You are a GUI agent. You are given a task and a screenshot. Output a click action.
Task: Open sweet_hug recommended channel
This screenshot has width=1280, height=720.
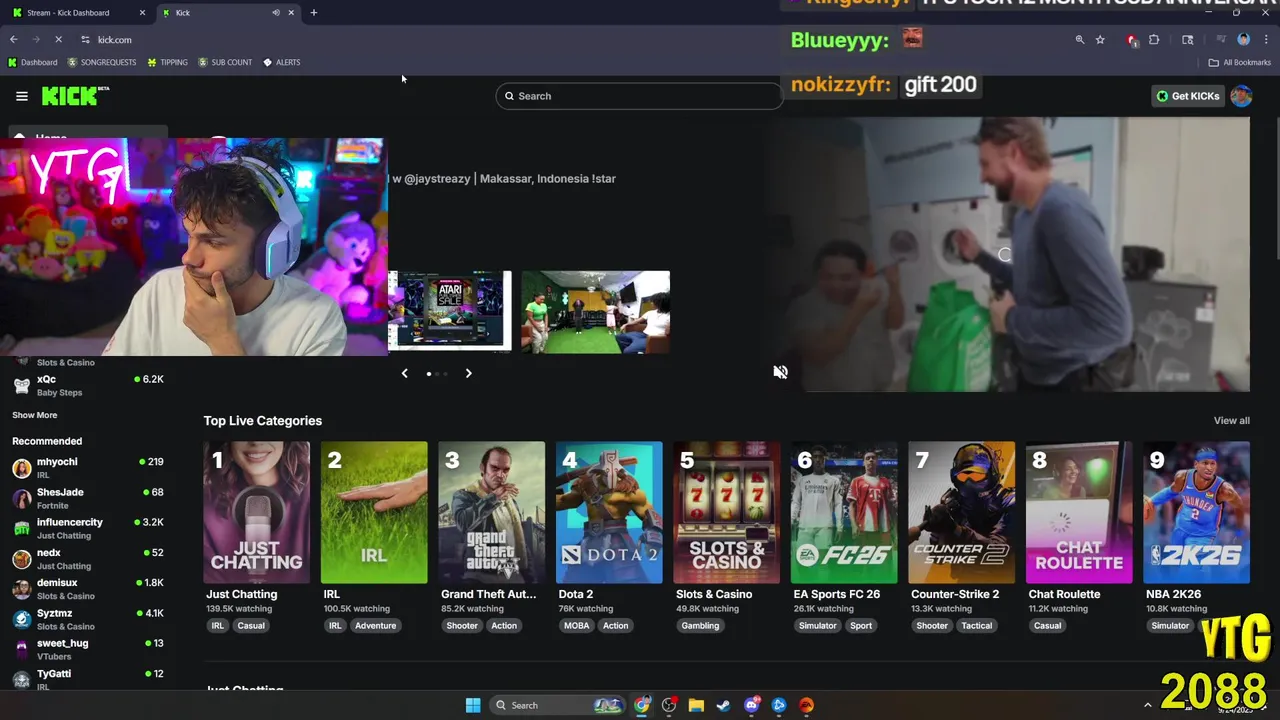tap(88, 649)
